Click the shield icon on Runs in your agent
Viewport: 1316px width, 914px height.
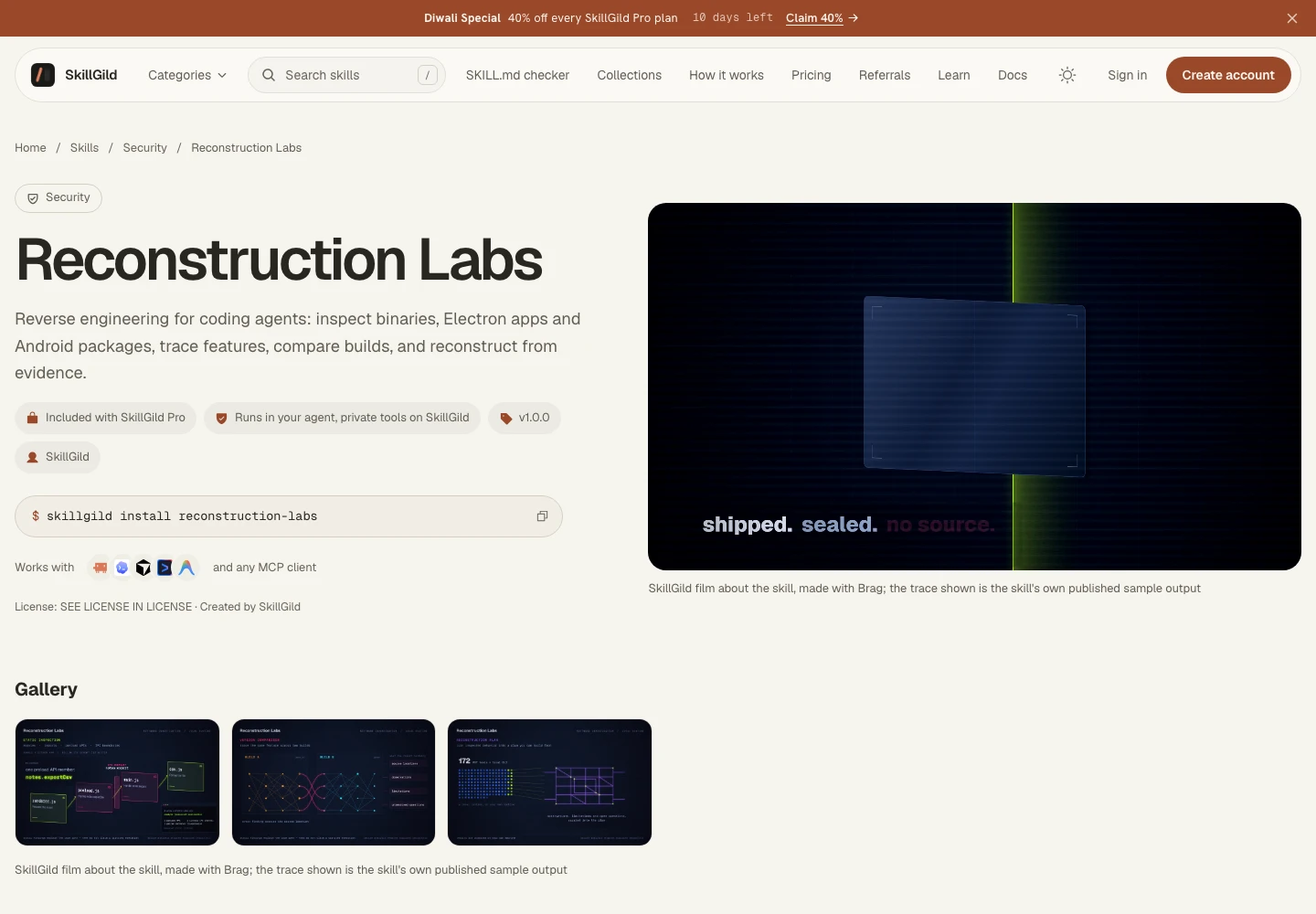coord(221,419)
